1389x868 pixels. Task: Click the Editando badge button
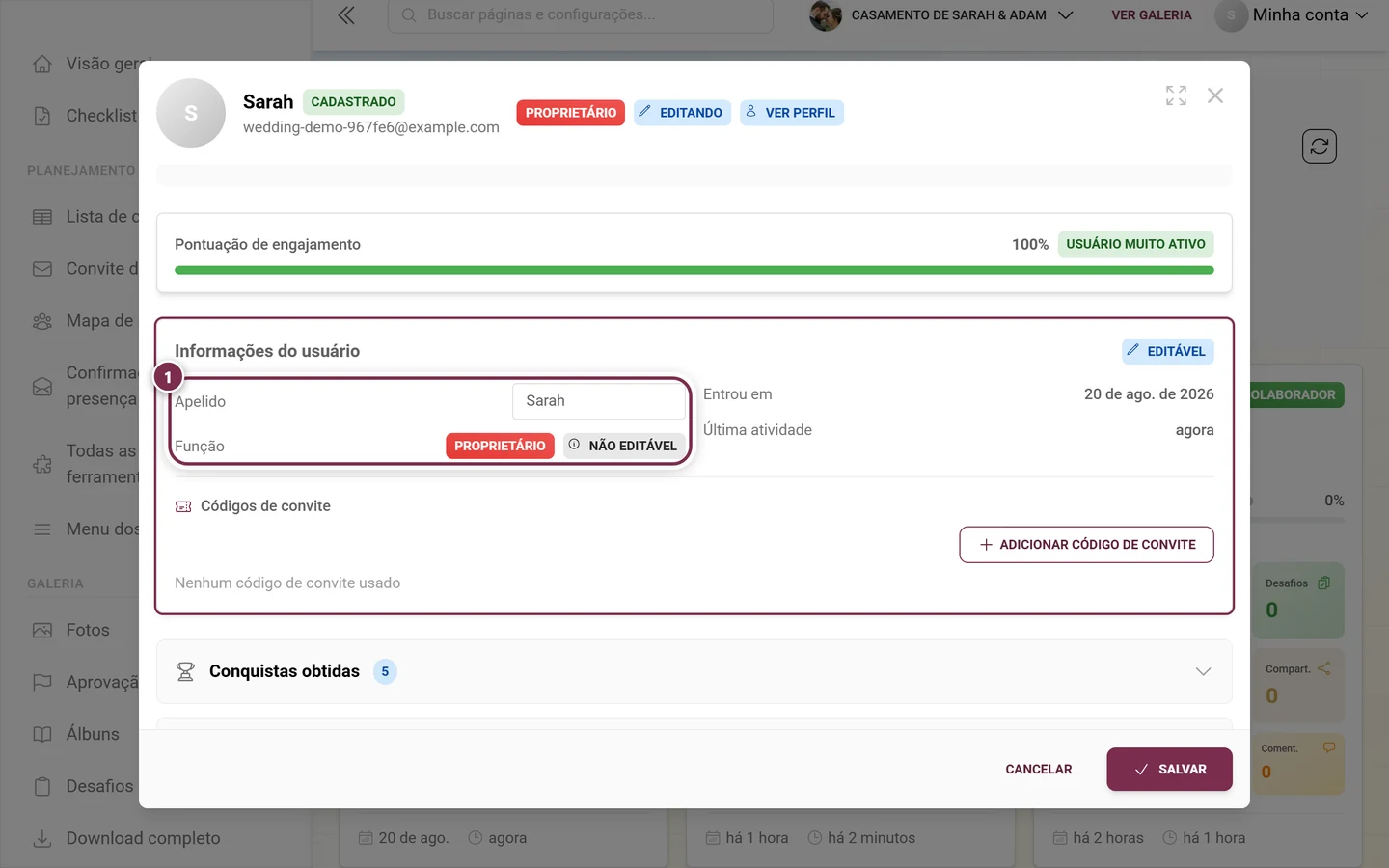coord(682,113)
